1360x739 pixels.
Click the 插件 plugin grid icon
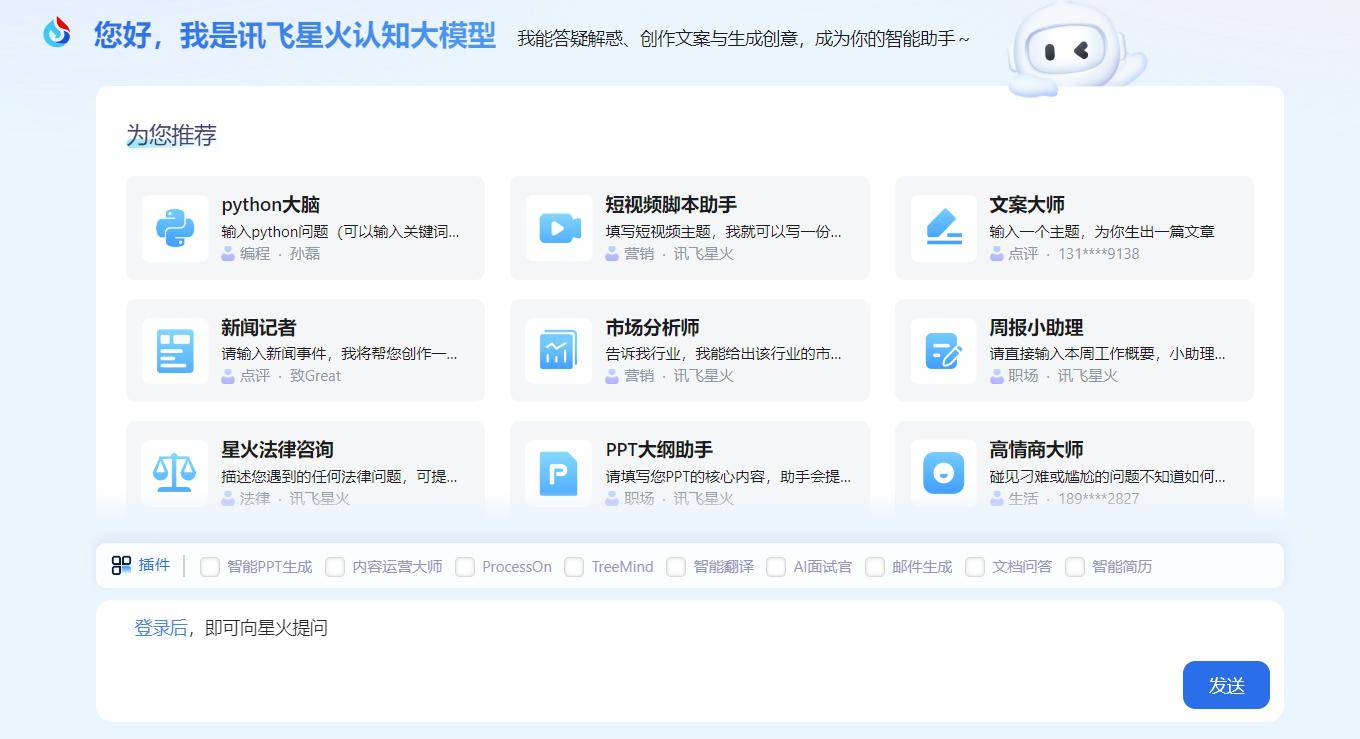click(120, 566)
